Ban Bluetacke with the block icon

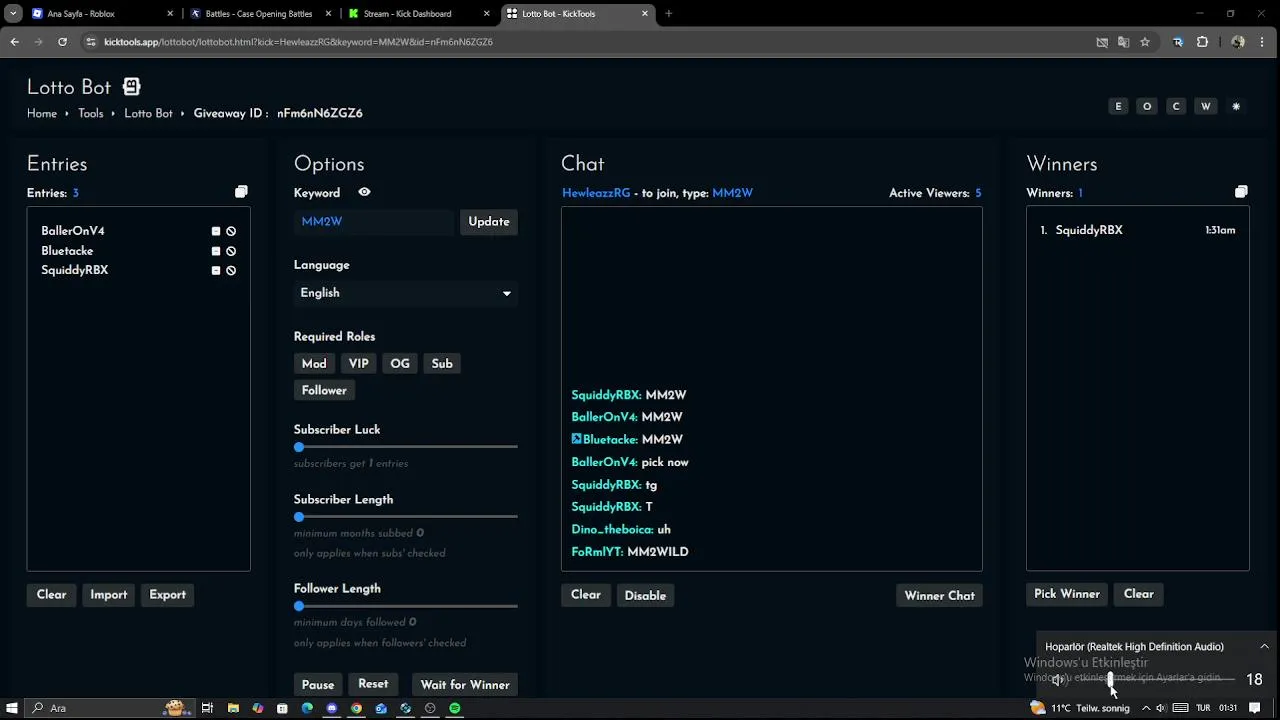click(x=231, y=251)
